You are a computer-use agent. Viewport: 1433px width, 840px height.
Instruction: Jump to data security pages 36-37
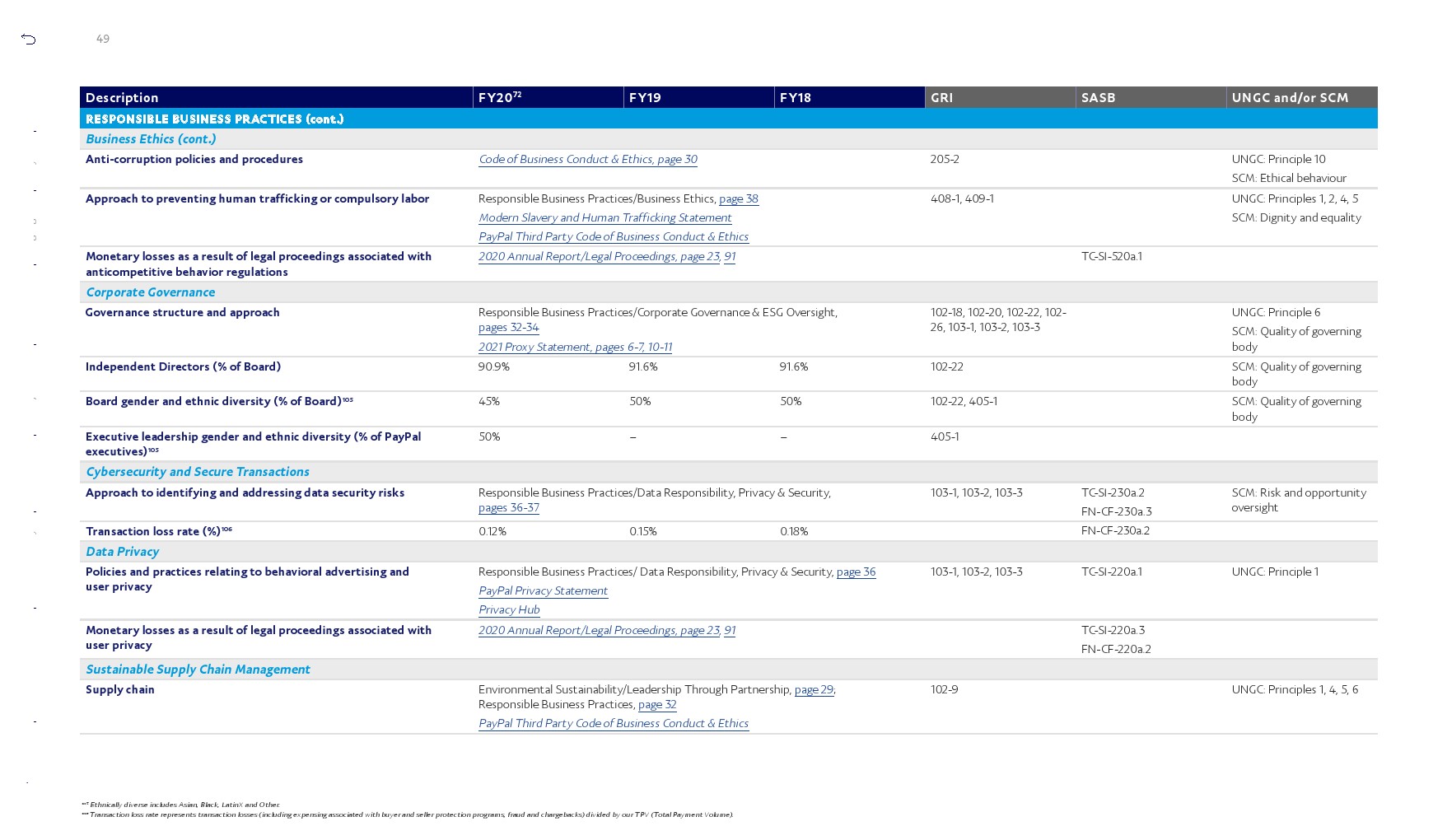(x=508, y=508)
